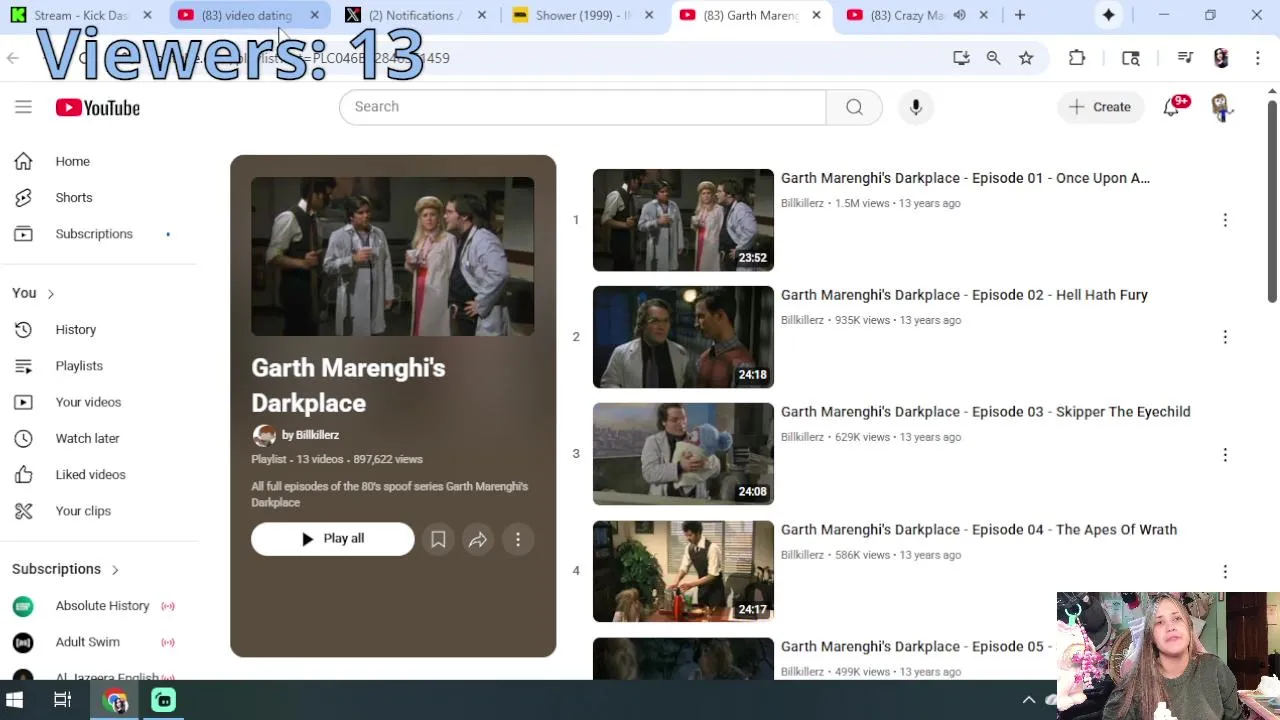Screen dimensions: 1280x720
Task: Close the video dating tab
Action: click(x=315, y=15)
